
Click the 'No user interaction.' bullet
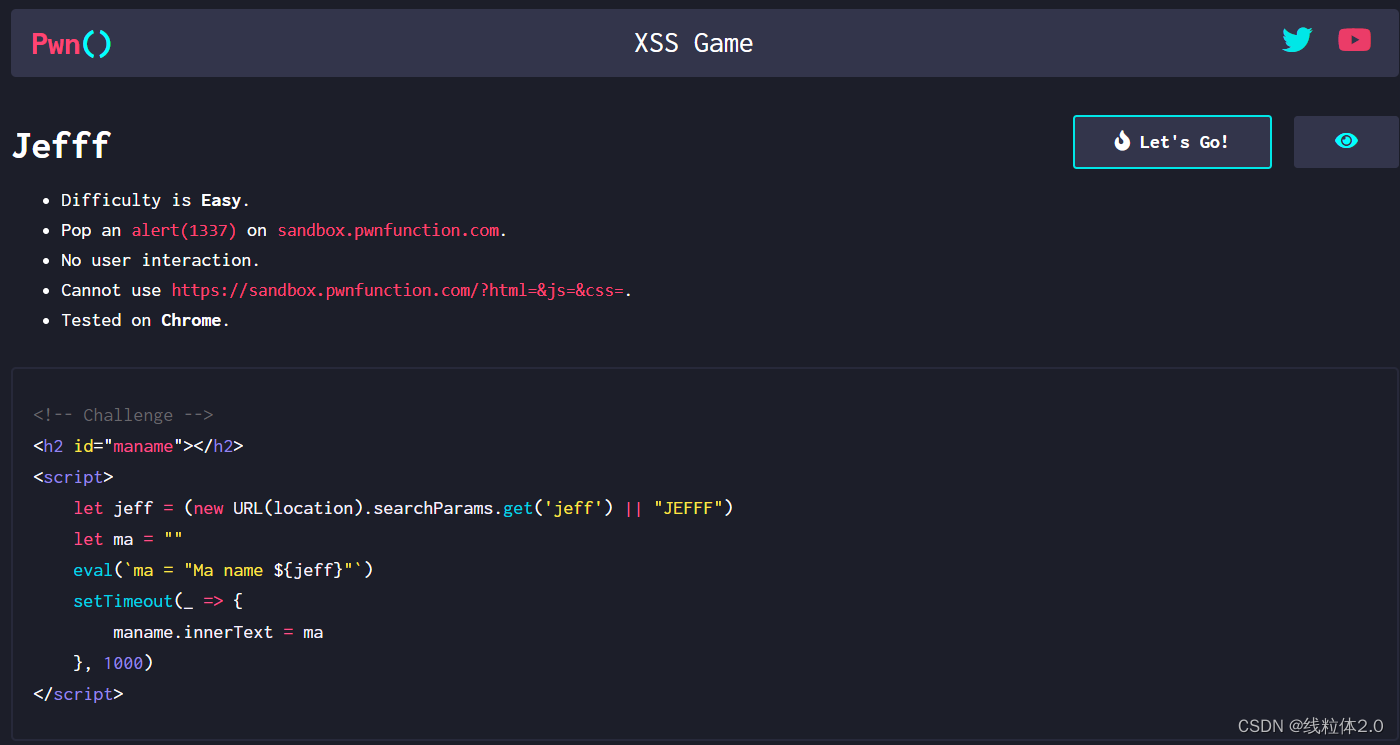coord(160,260)
